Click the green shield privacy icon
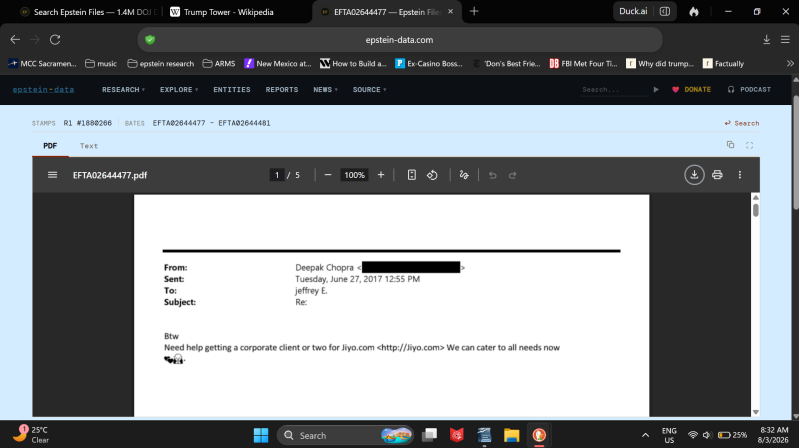The image size is (799, 448). click(x=150, y=40)
